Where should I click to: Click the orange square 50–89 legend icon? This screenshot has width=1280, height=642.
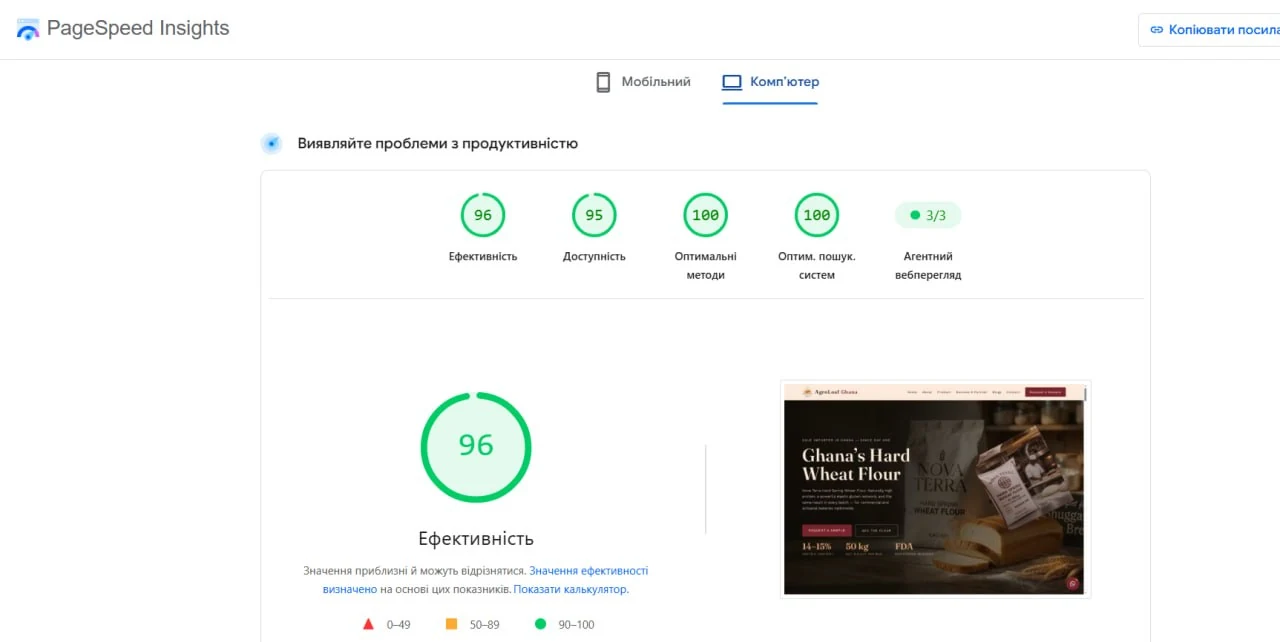coord(451,624)
